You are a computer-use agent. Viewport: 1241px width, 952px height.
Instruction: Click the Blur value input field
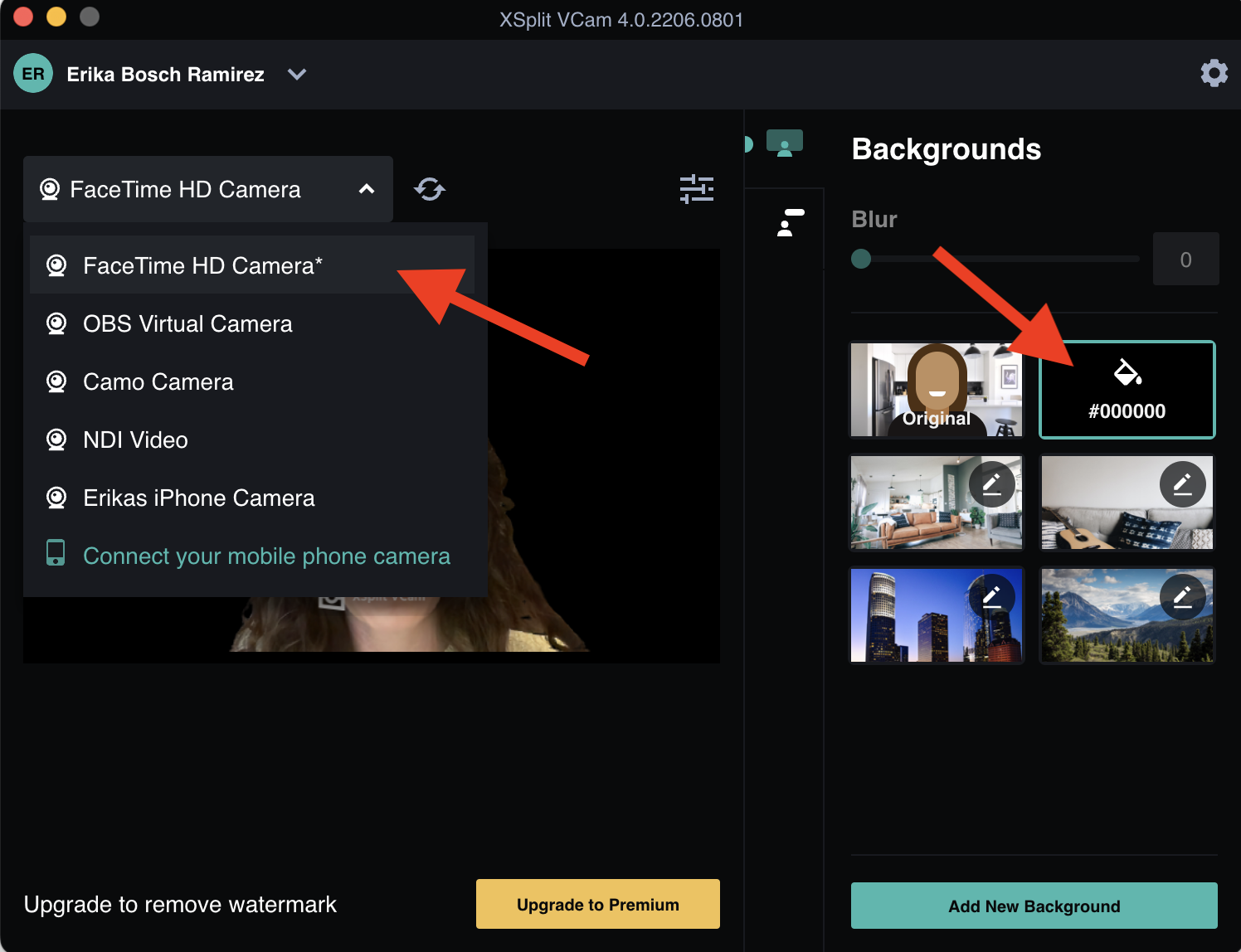(1185, 259)
